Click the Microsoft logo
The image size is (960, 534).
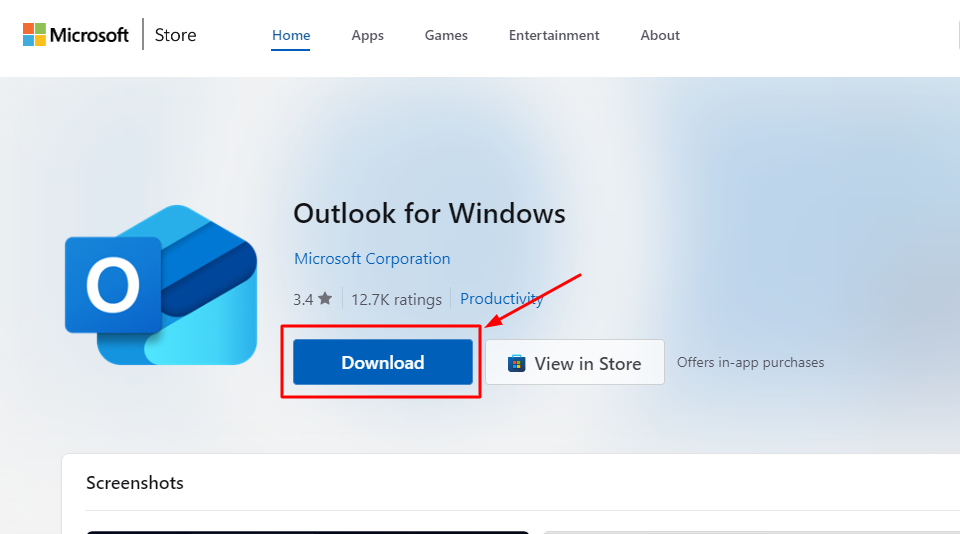point(75,35)
